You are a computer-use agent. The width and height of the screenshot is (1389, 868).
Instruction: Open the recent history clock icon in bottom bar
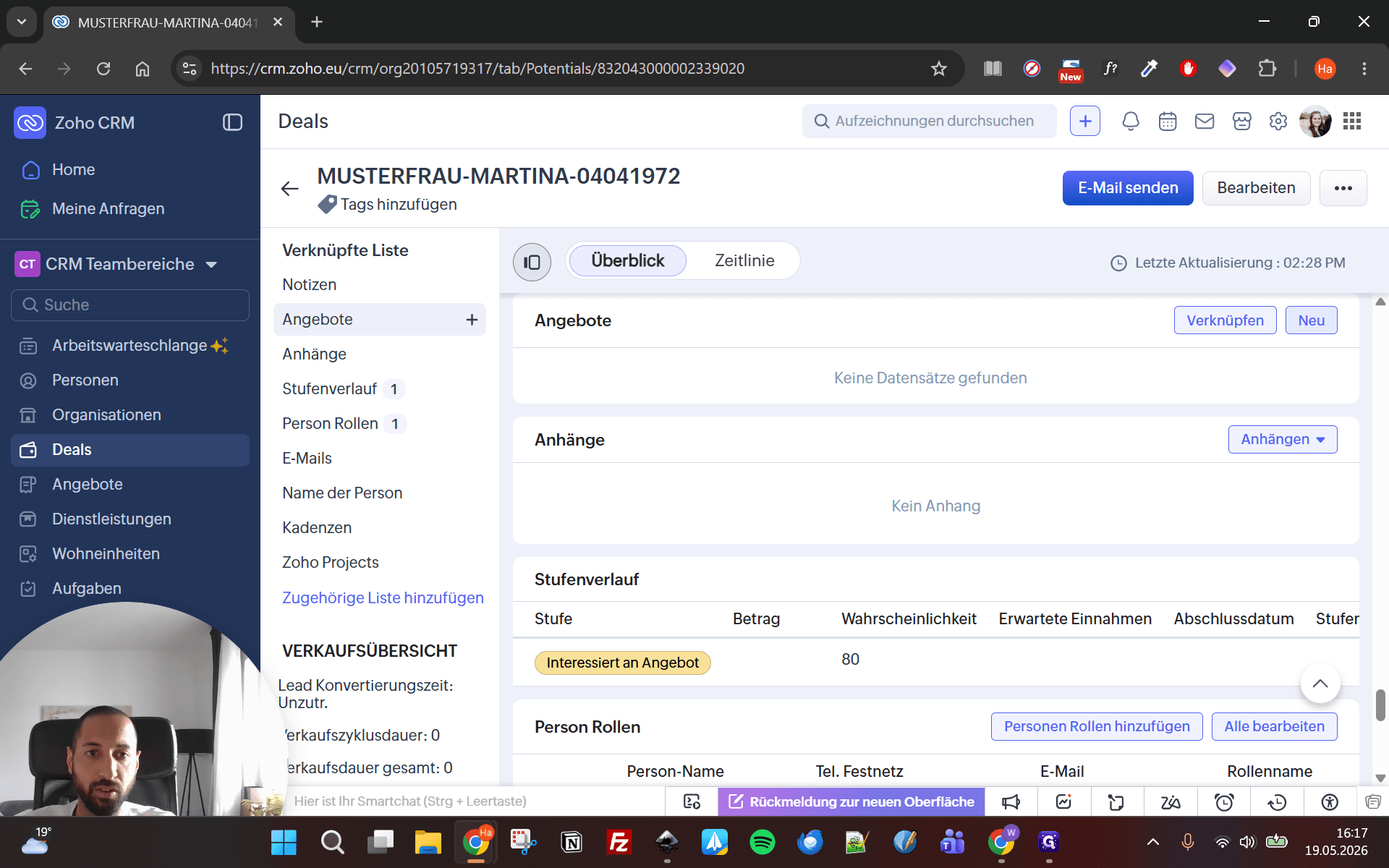1277,801
